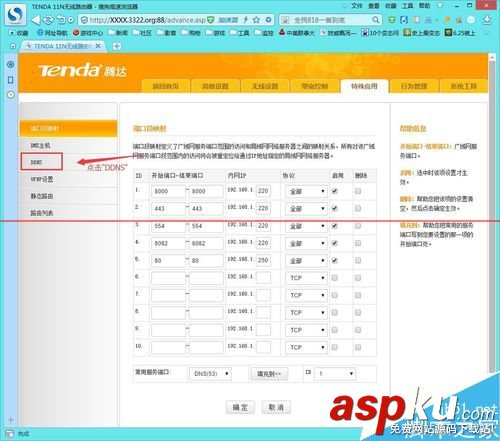The image size is (500, 441).
Task: Click the blue square toolbar extension icon
Action: pyautogui.click(x=404, y=20)
